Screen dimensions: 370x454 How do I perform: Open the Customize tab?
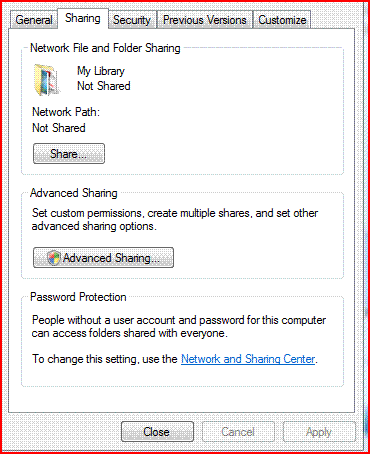[282, 20]
